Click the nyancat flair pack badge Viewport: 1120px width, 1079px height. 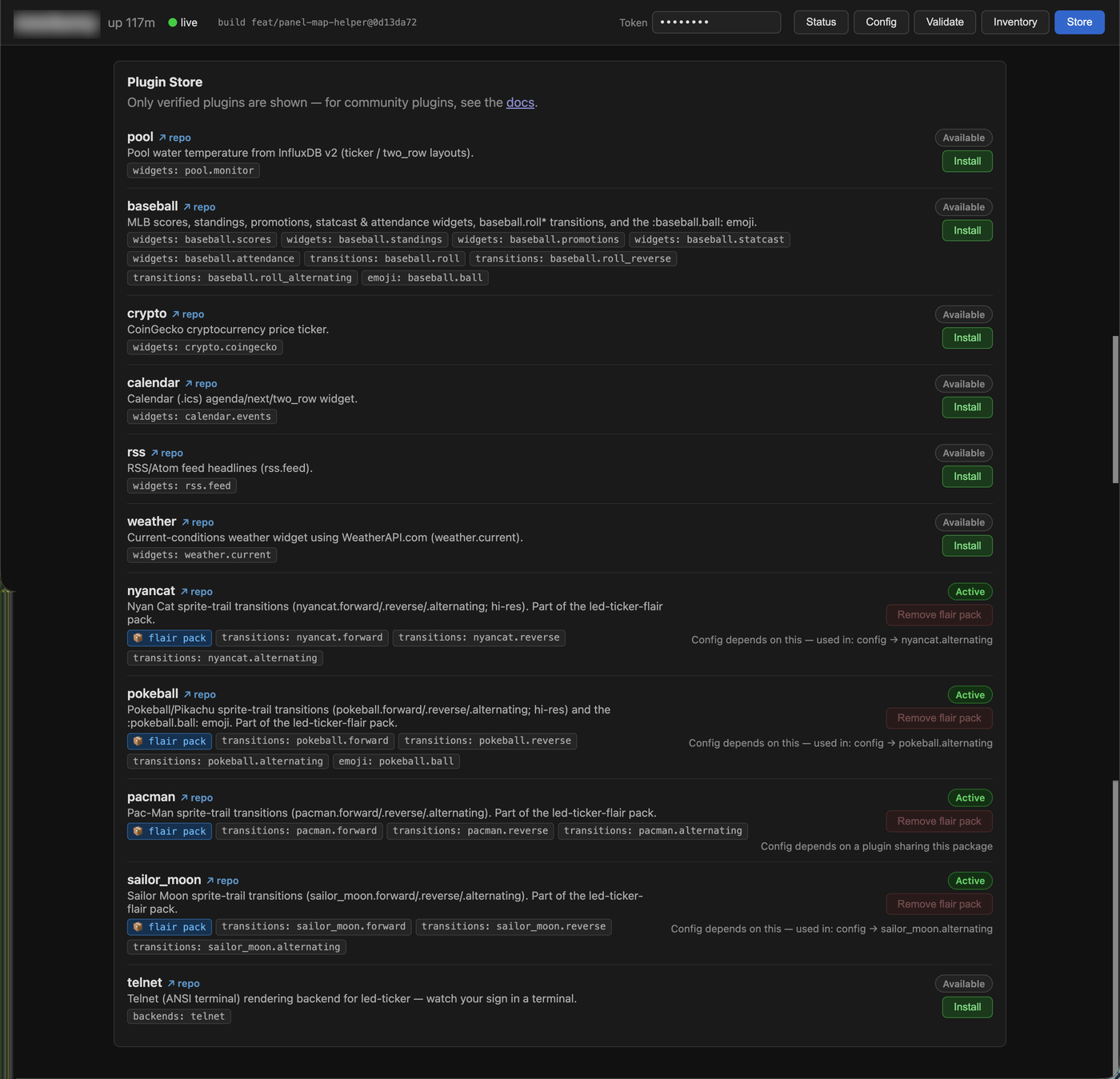click(170, 638)
